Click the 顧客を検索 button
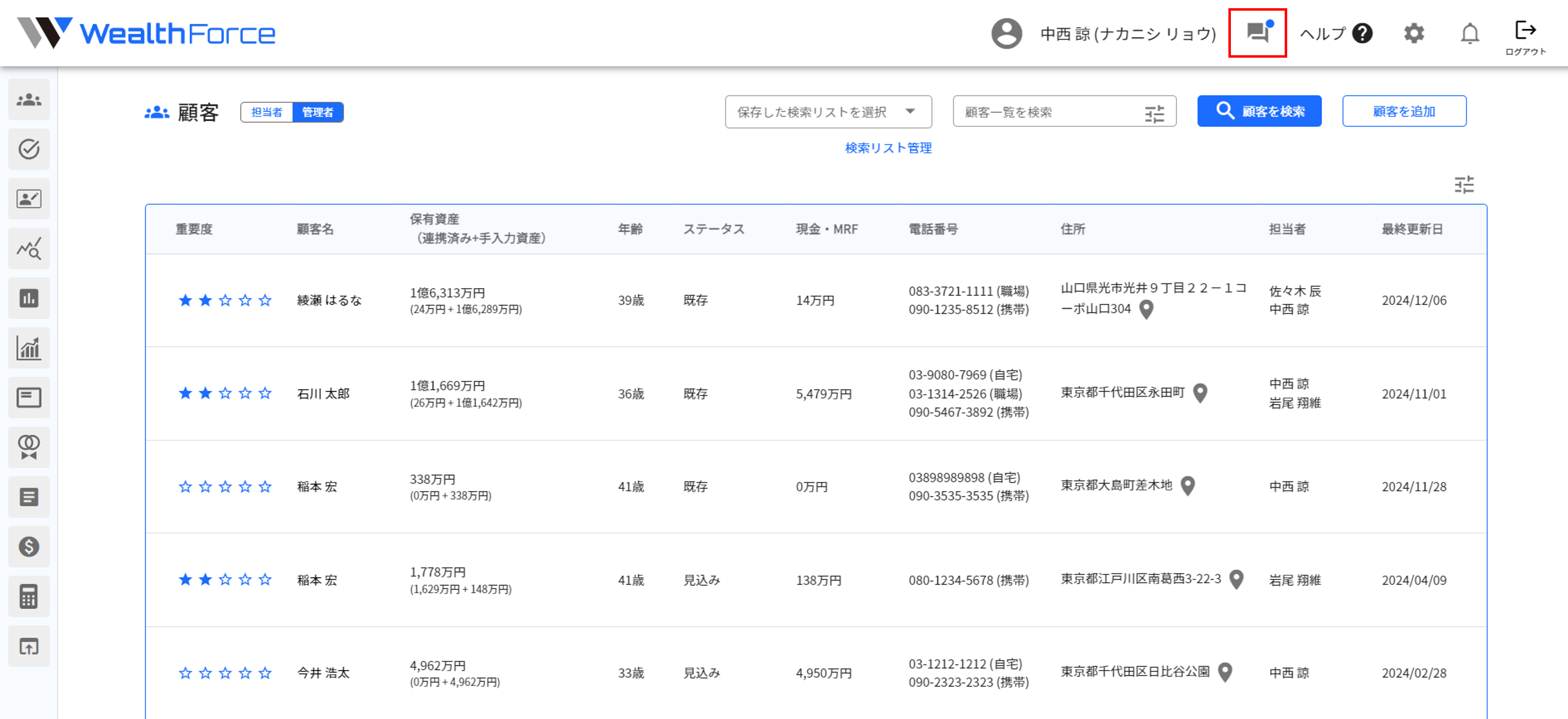 click(1259, 111)
